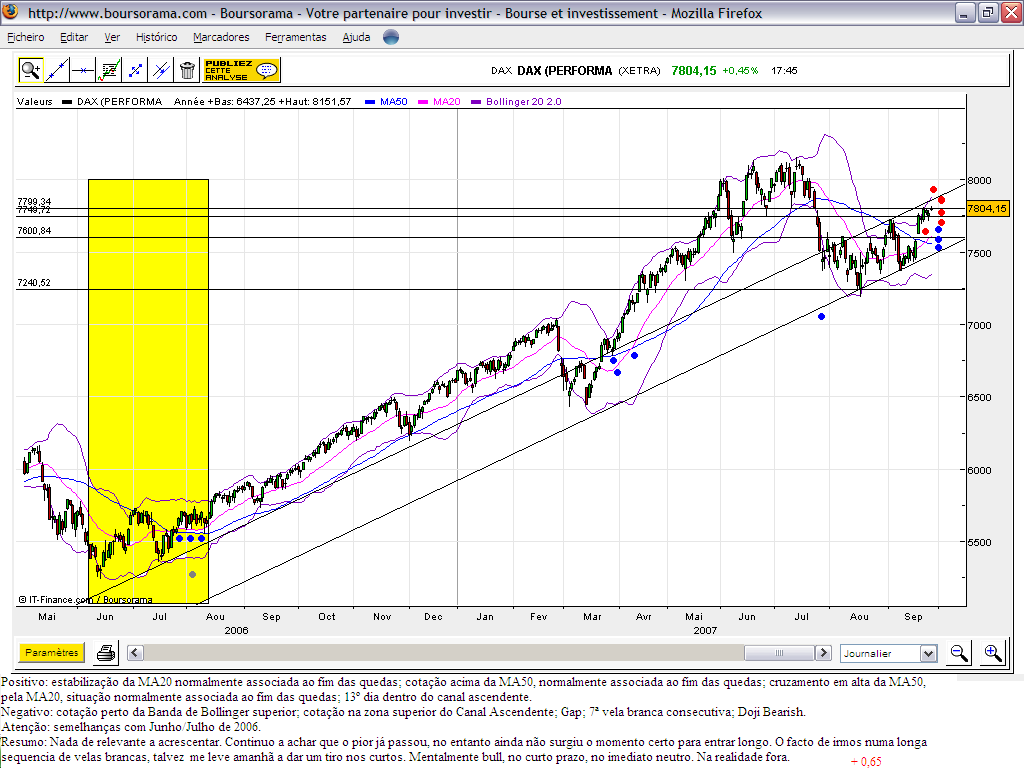Click the trash can delete tool
This screenshot has height=768, width=1024.
[187, 70]
